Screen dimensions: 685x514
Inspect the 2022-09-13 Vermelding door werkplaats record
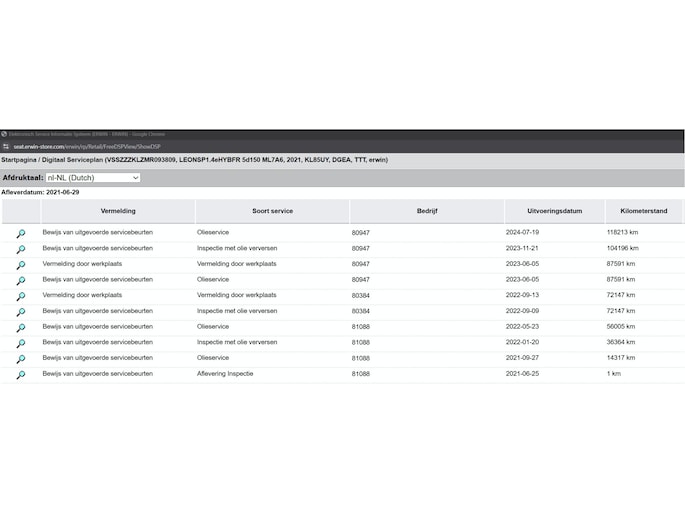(x=20, y=296)
